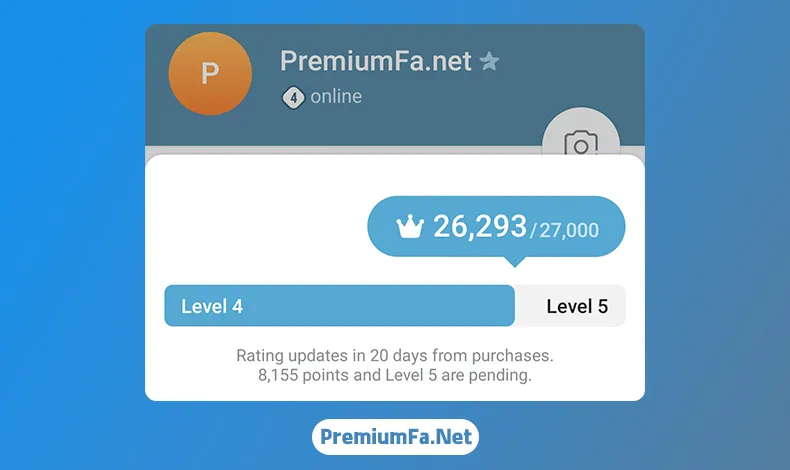
Task: Click the orange P profile avatar
Action: click(x=210, y=74)
